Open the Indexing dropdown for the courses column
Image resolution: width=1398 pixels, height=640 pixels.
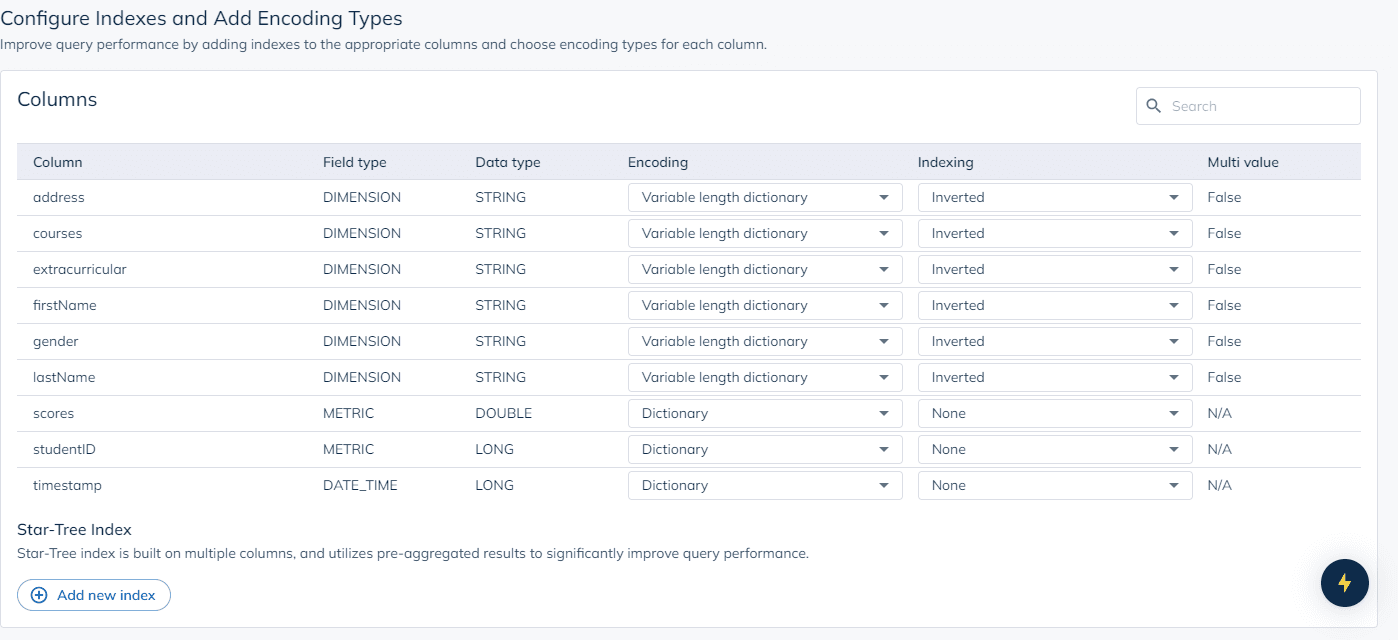click(x=1054, y=233)
